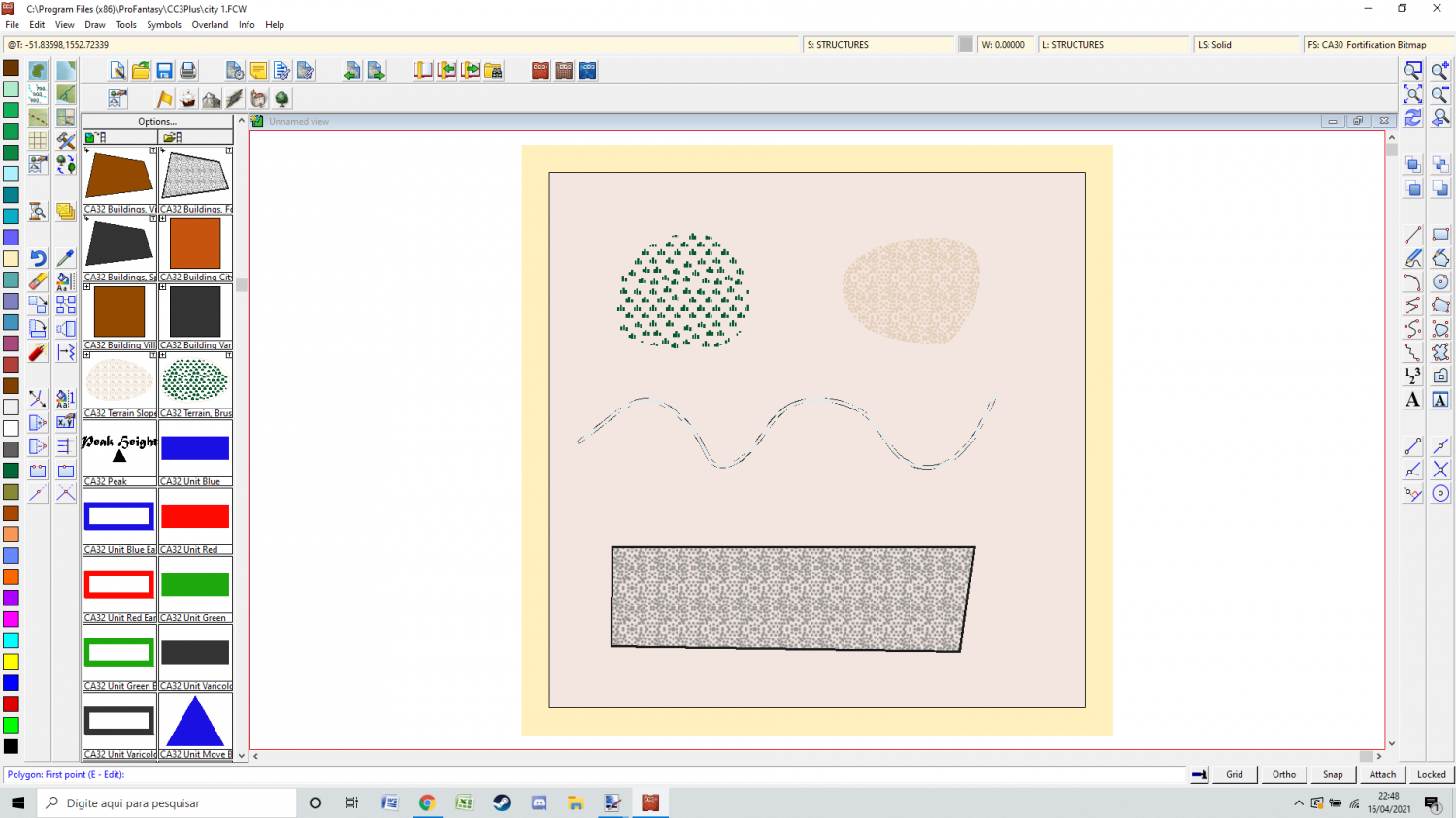Click the Zoom Window icon

(x=1413, y=71)
